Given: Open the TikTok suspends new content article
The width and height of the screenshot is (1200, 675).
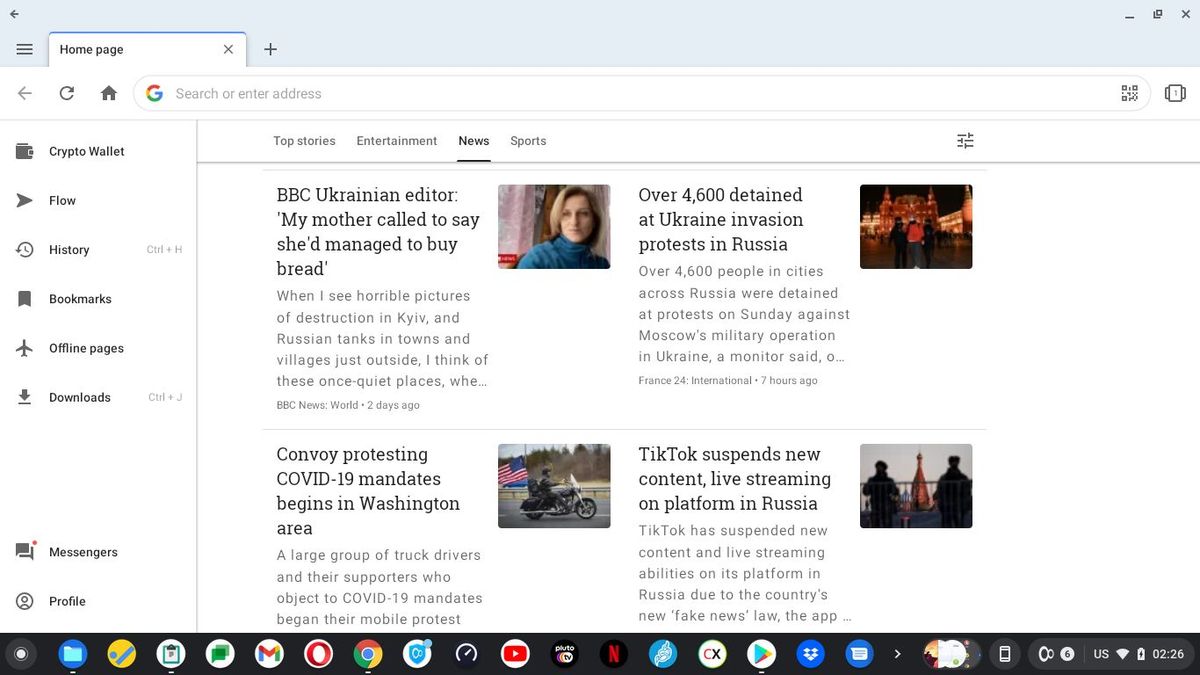Looking at the screenshot, I should point(734,478).
